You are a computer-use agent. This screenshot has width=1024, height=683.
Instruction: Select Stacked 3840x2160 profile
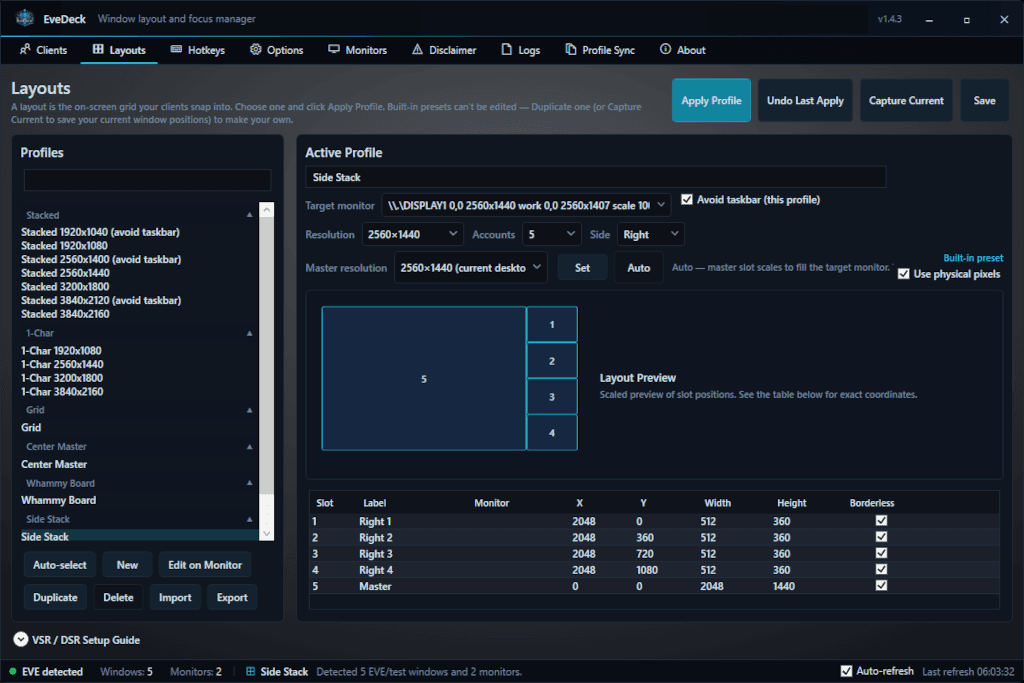click(65, 314)
